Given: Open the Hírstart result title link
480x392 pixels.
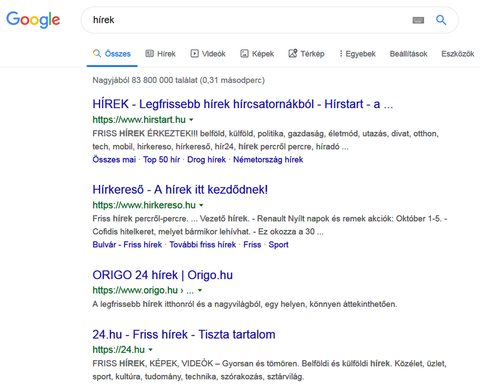Looking at the screenshot, I should (243, 104).
